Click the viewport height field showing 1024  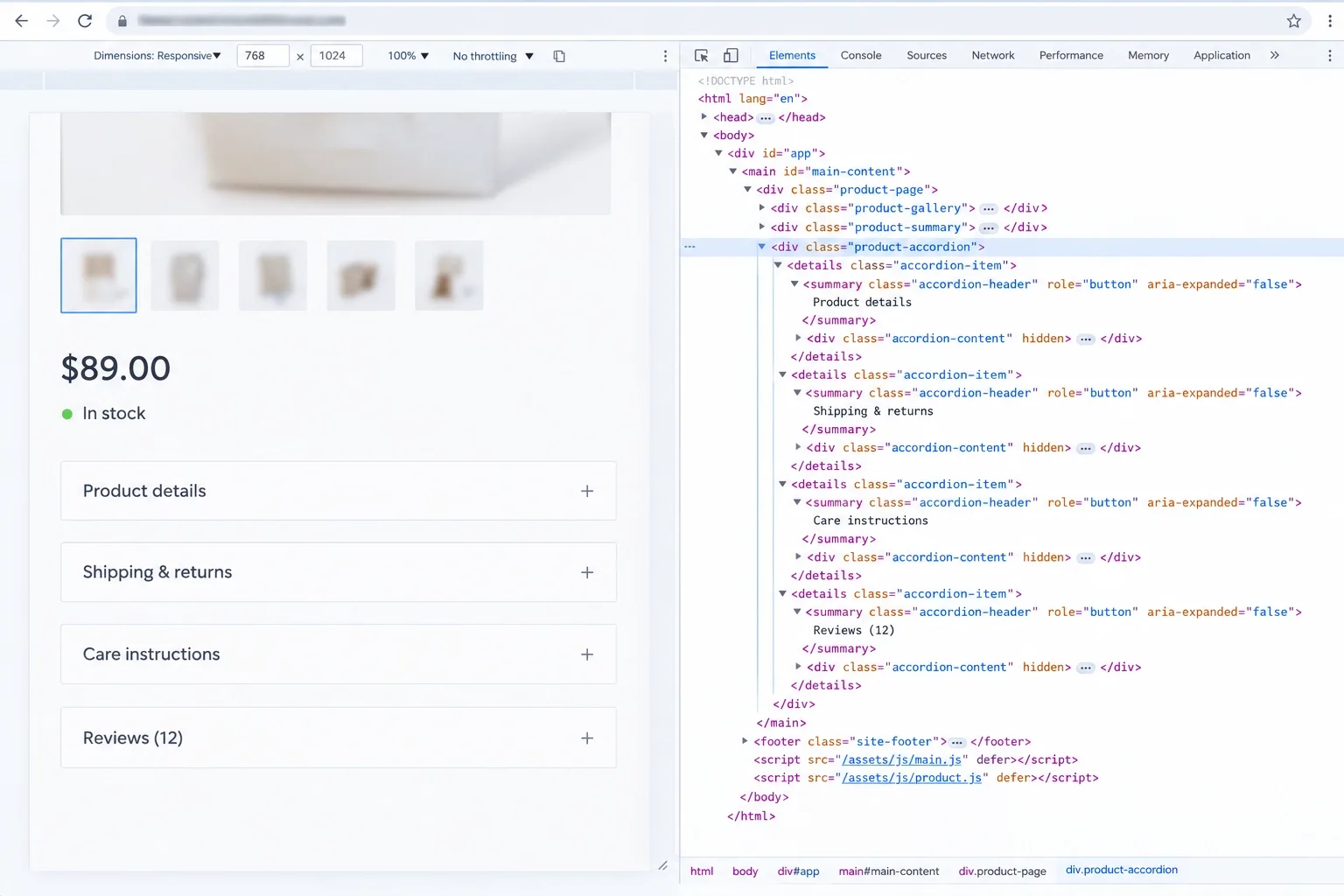pos(336,56)
